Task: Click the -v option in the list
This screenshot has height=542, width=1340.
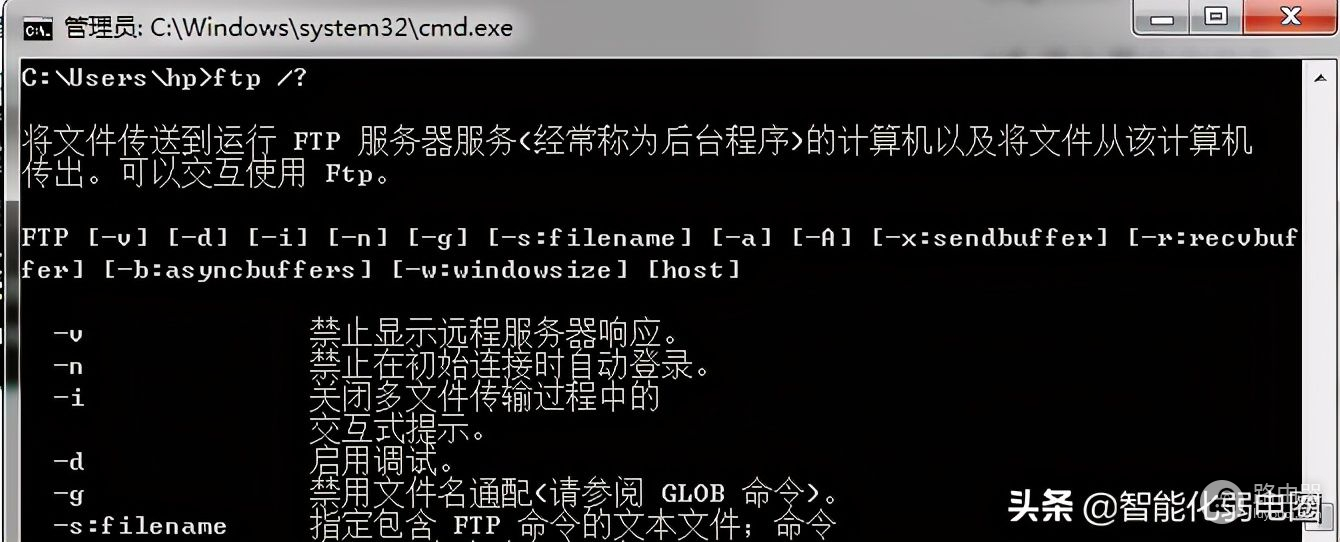Action: tap(68, 333)
